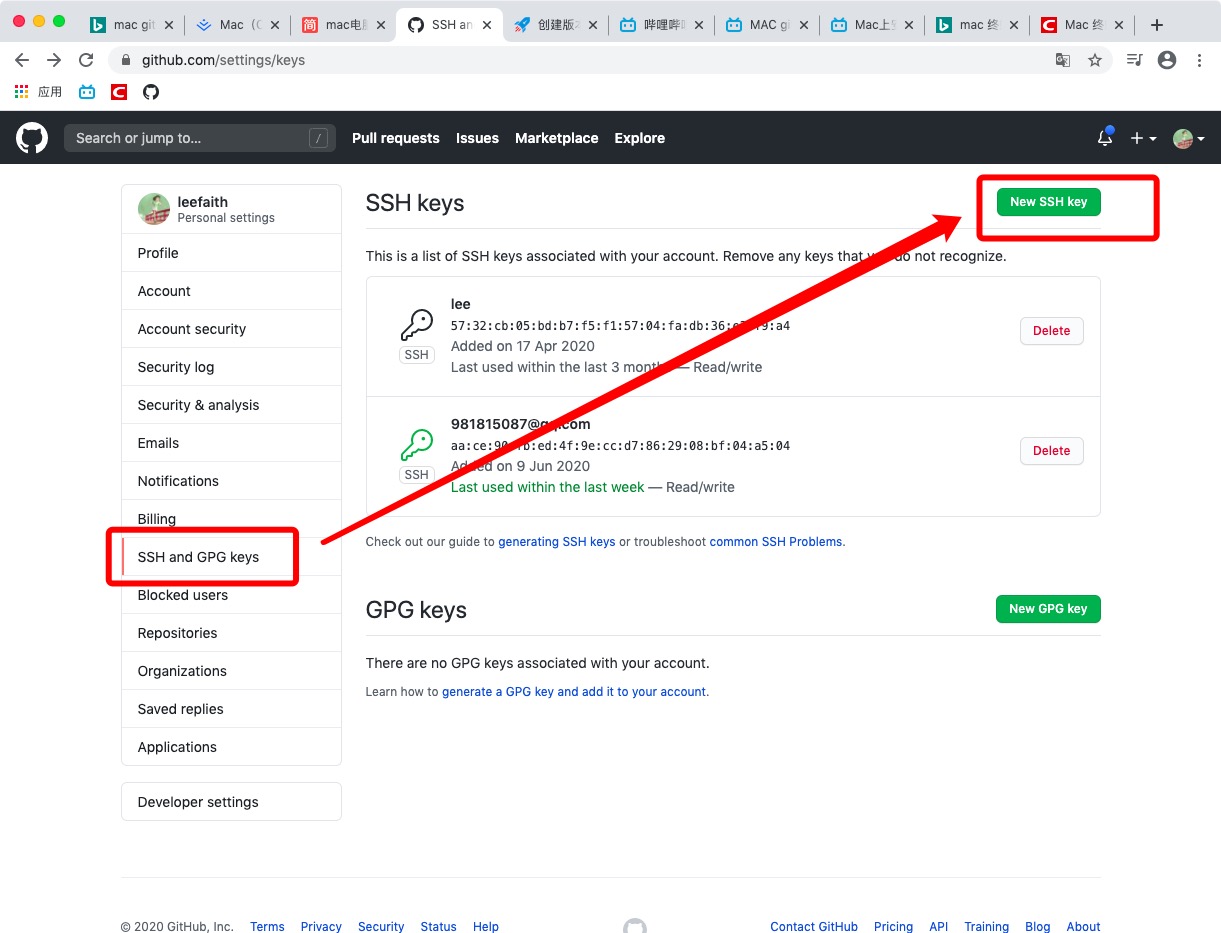Click the New GPG key button

pos(1048,608)
